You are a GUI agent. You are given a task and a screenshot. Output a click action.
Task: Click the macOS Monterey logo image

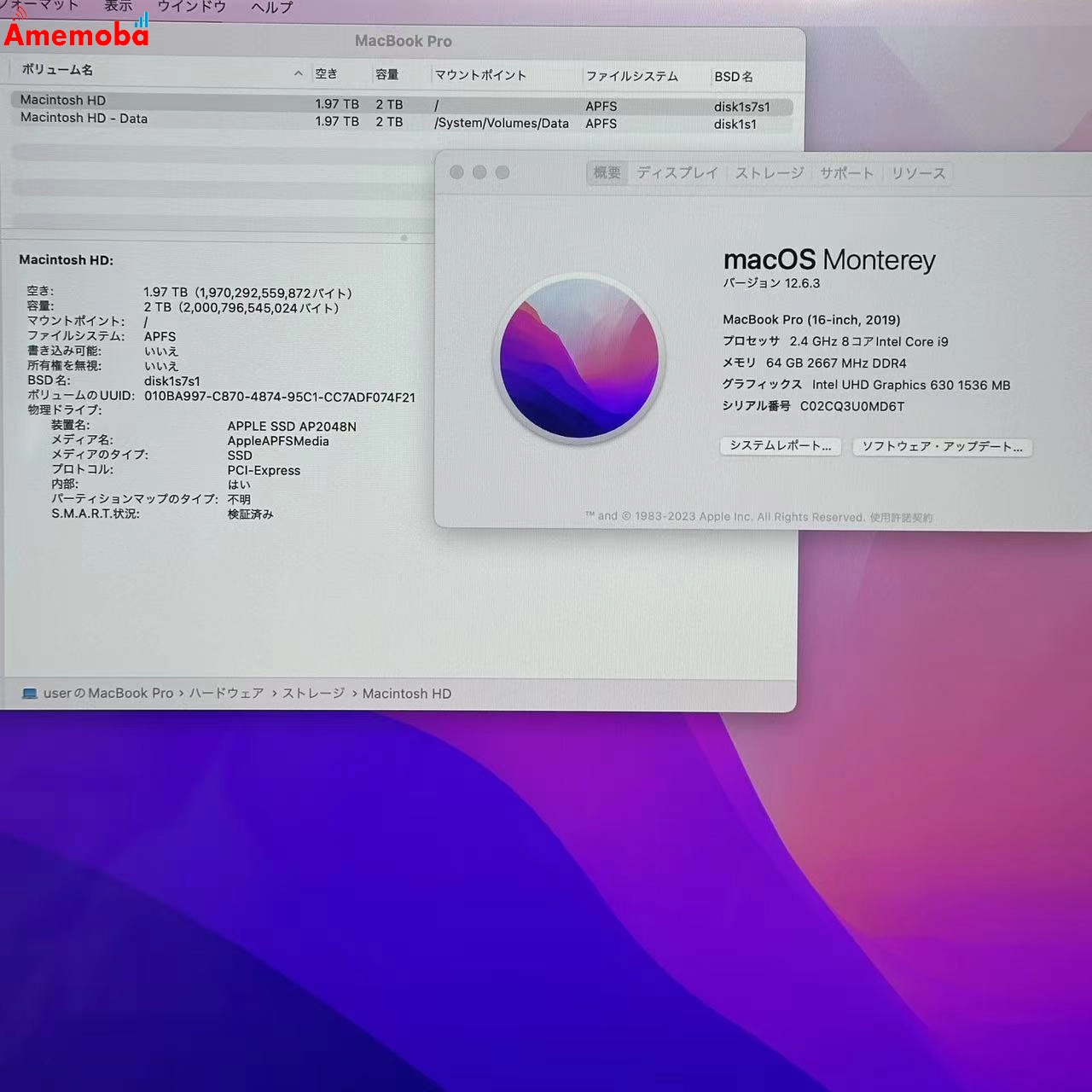click(579, 358)
